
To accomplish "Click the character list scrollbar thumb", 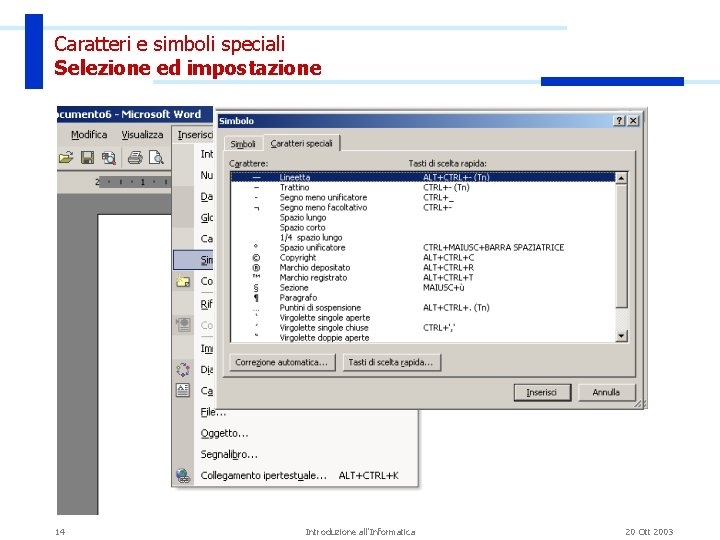I will tap(621, 246).
